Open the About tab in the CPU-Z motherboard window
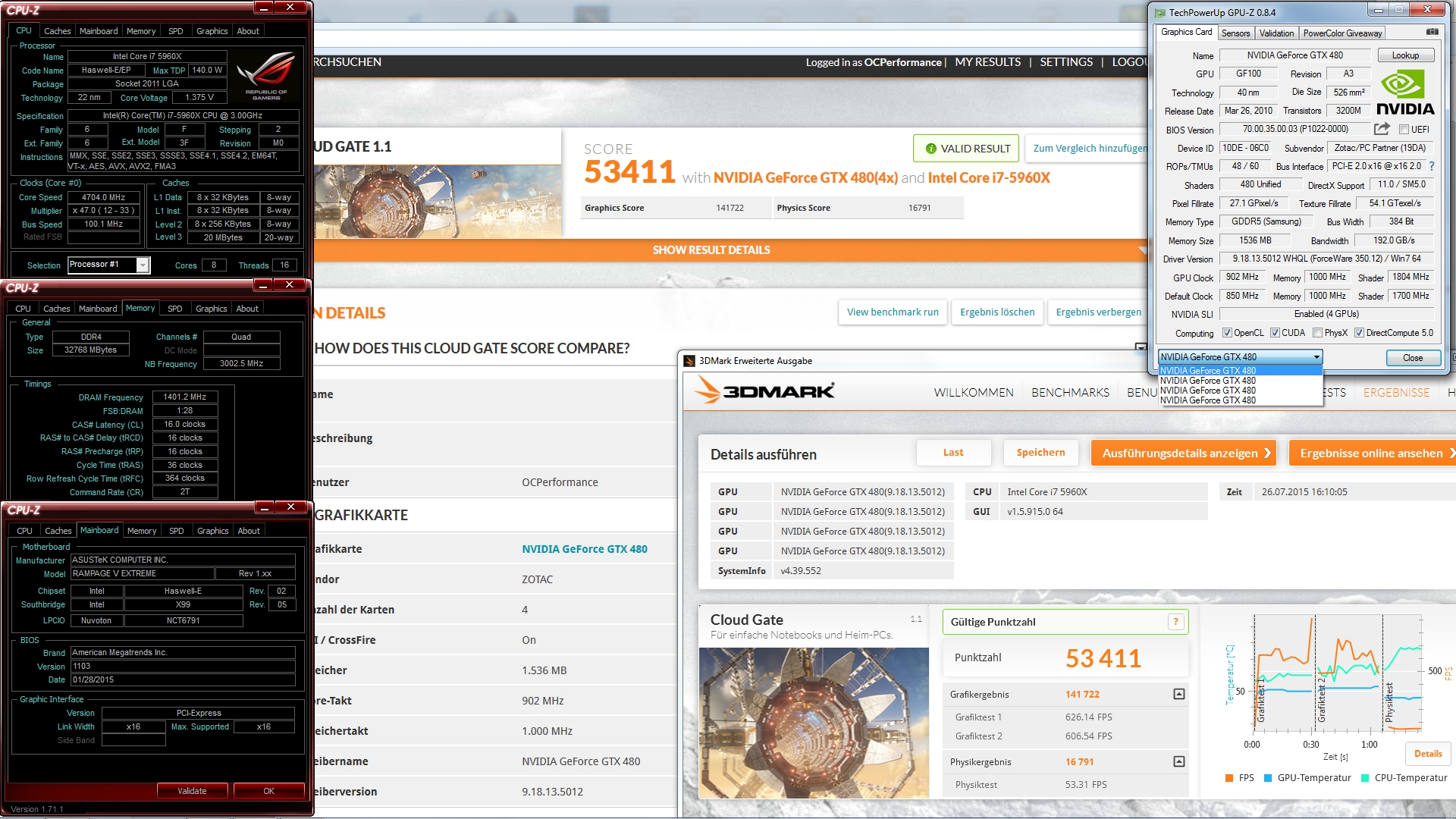1456x819 pixels. [x=249, y=531]
